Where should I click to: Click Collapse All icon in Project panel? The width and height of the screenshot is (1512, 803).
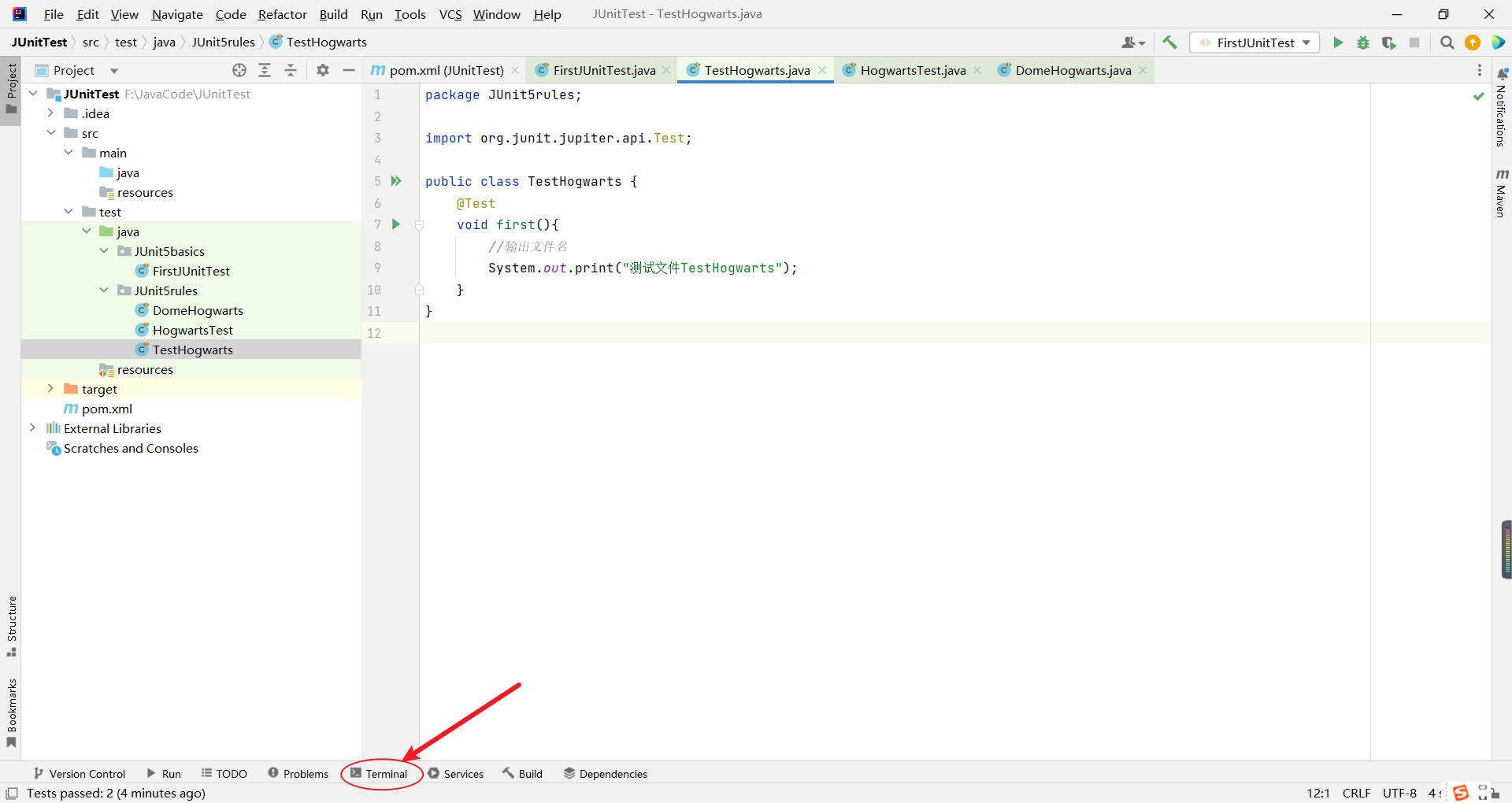coord(291,70)
